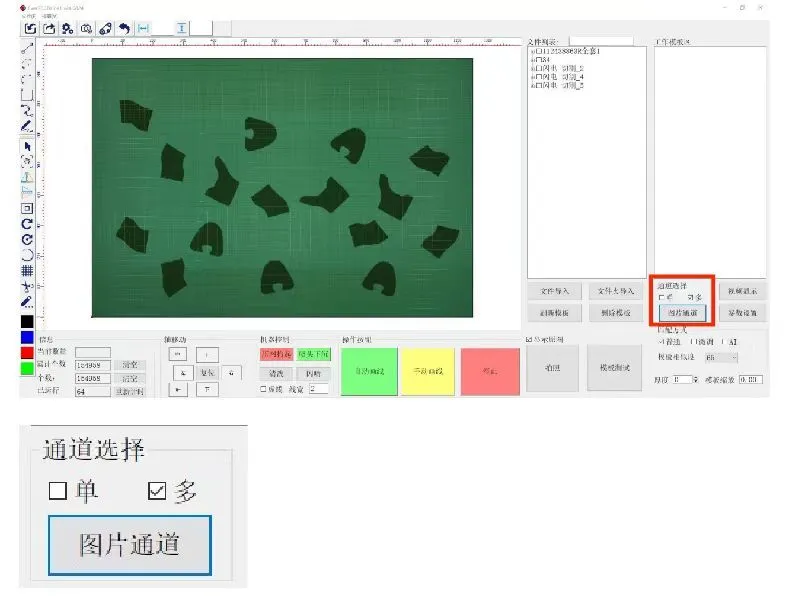Click the conveyor belt toolbar icon
Screen dimensions: 790x596
105,29
